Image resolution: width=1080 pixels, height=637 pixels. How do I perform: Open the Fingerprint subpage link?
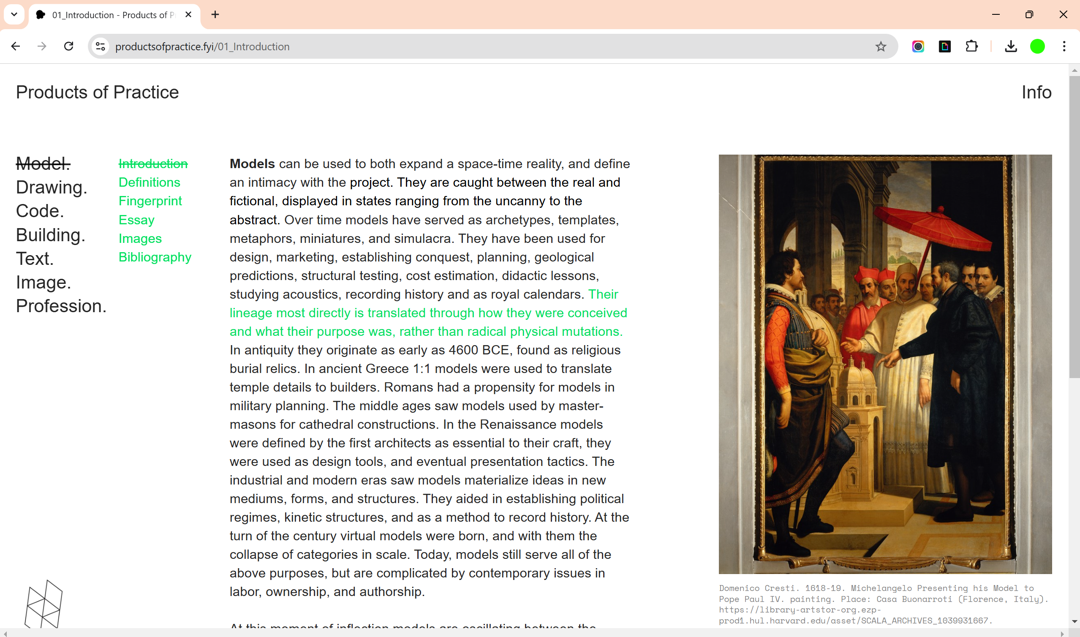tap(150, 201)
